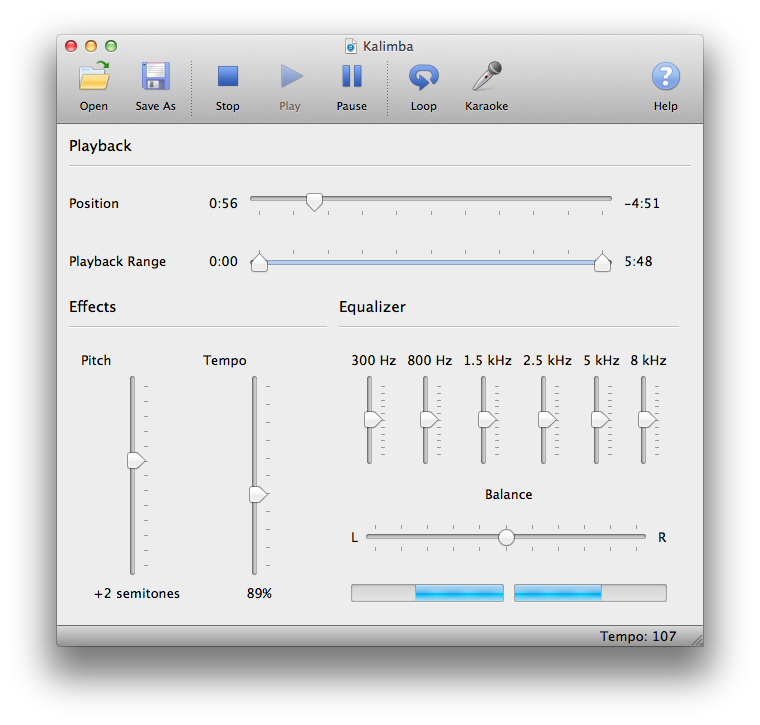Minimize window with yellow button
The width and height of the screenshot is (760, 725).
tap(91, 46)
